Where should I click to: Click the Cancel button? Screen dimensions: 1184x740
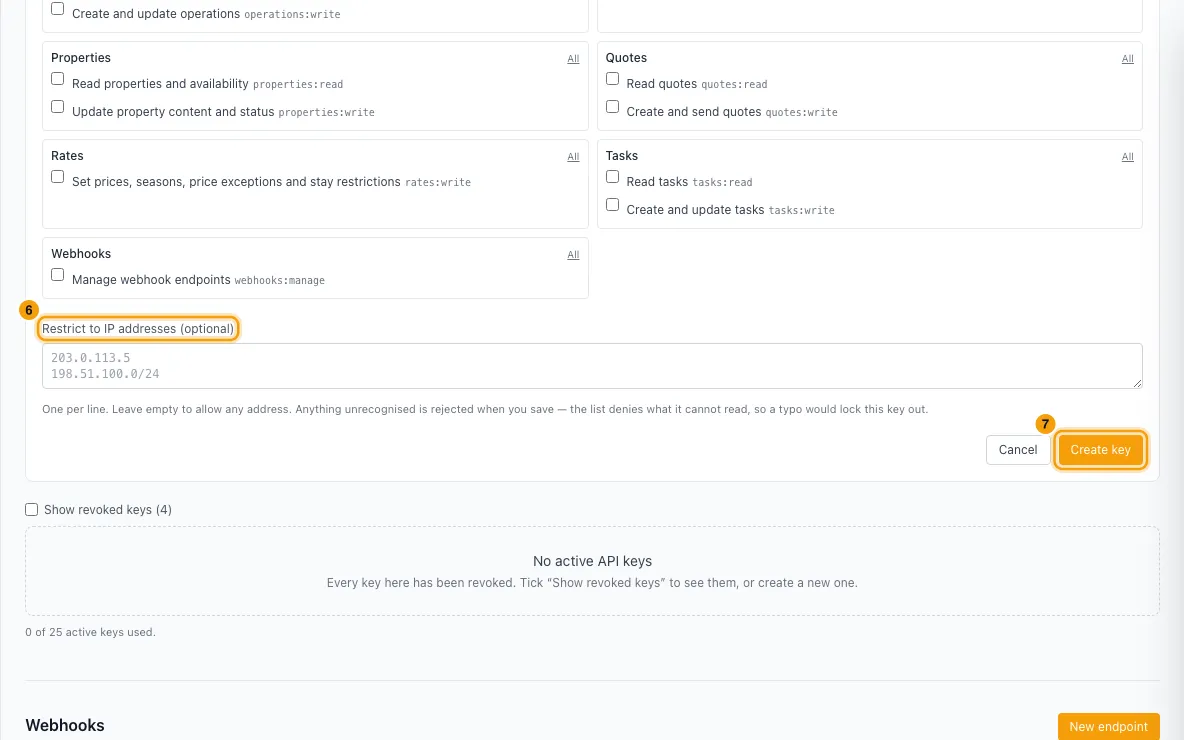coord(1018,450)
